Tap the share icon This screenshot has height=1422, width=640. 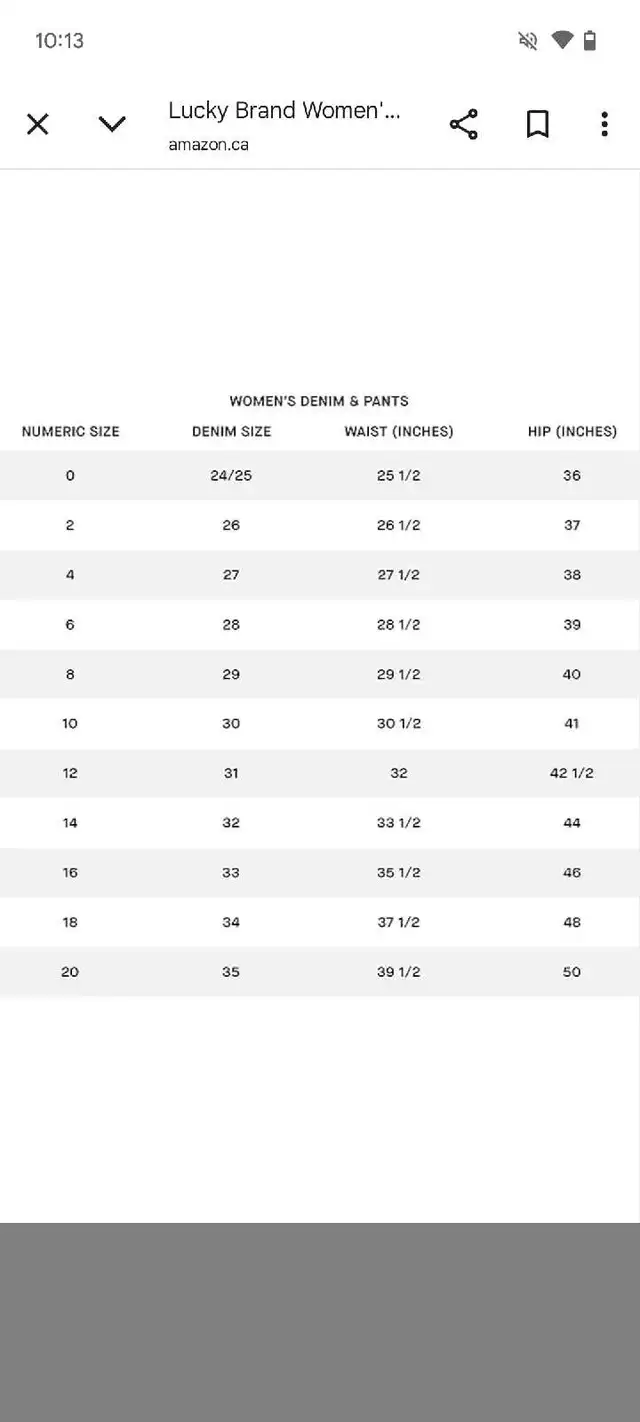[x=463, y=124]
